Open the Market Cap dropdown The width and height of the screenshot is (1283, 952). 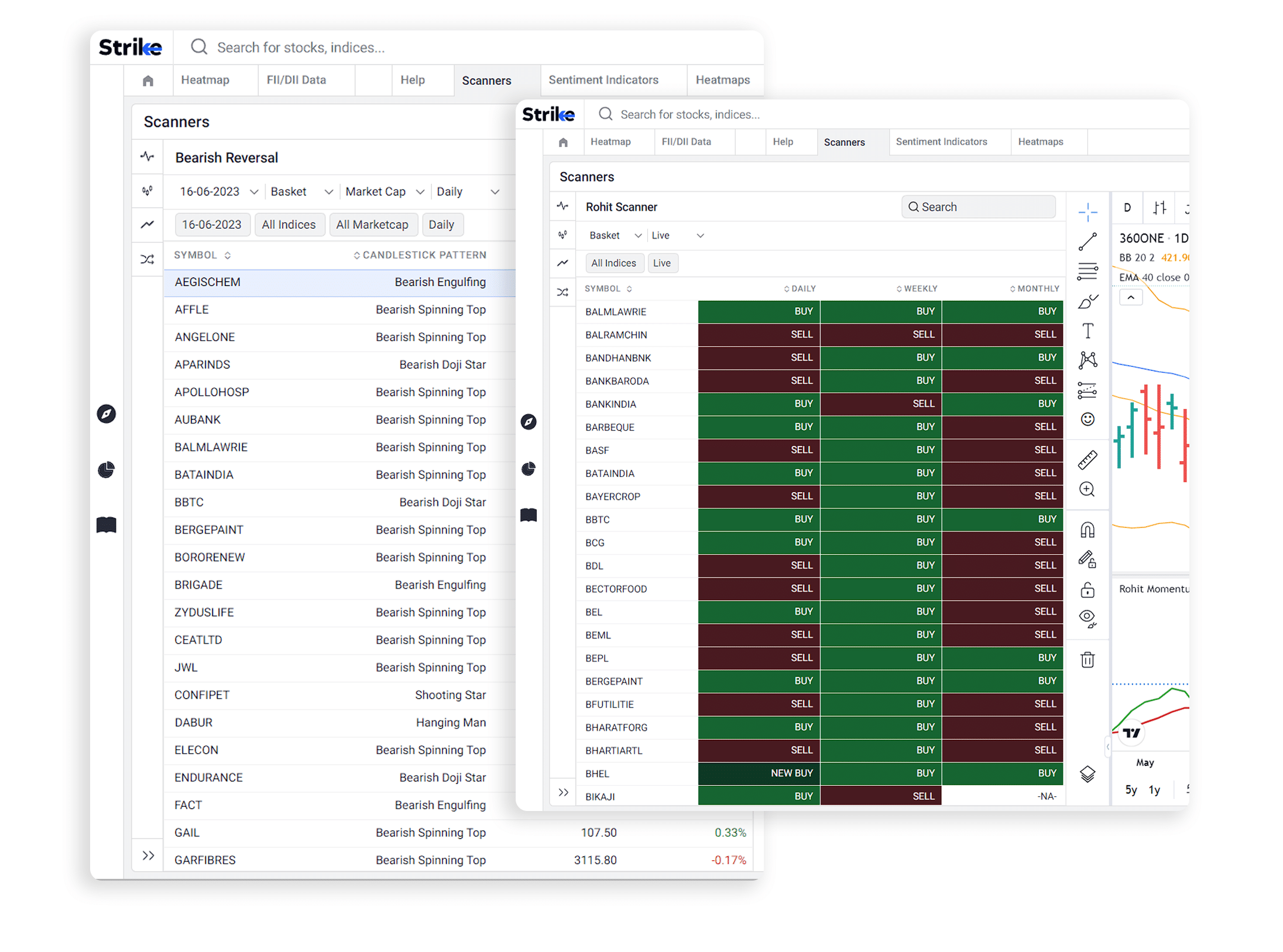point(384,192)
